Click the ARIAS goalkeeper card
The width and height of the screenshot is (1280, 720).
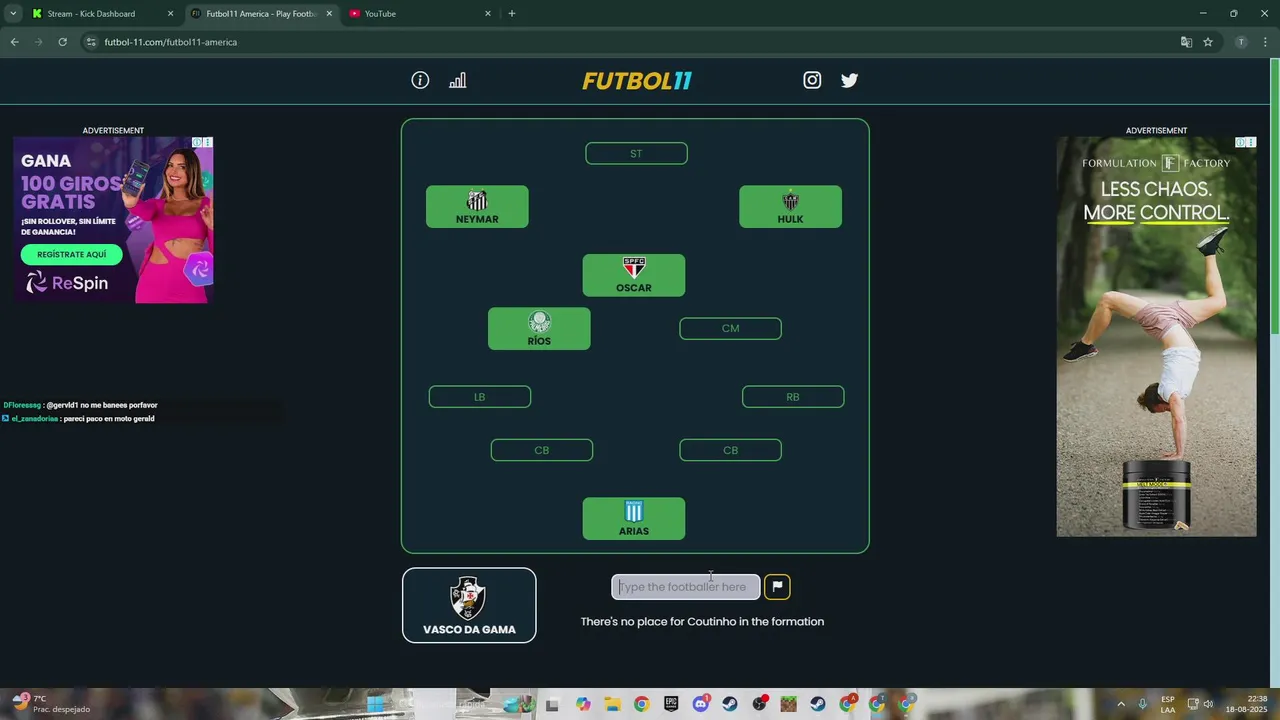click(x=634, y=519)
